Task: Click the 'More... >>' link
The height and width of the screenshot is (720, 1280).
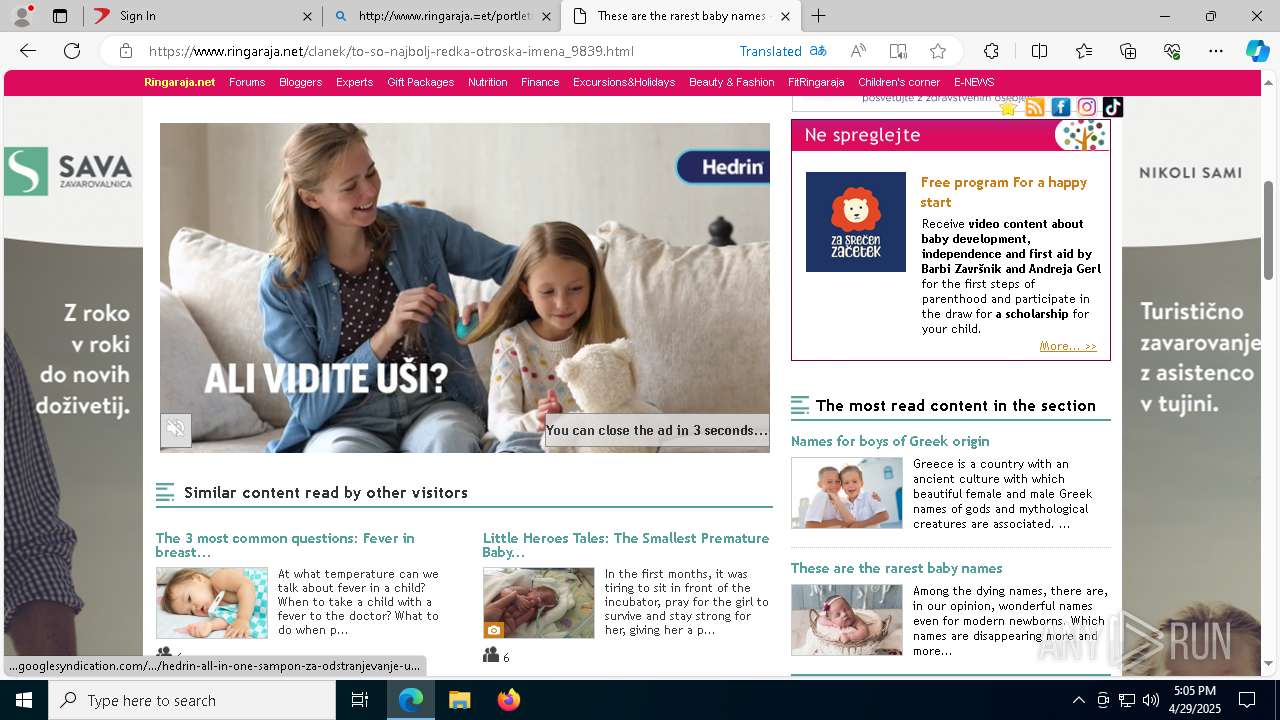Action: tap(1068, 346)
